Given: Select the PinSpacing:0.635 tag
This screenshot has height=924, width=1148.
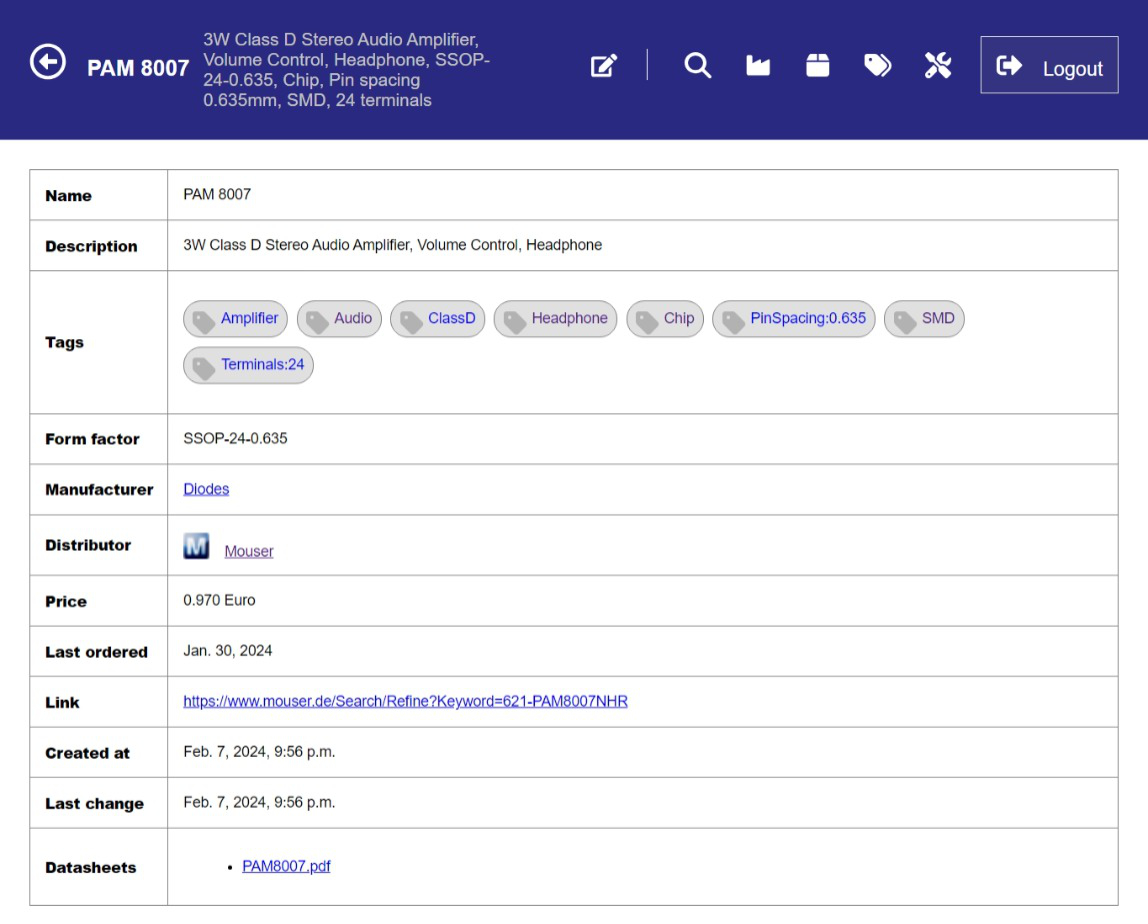Looking at the screenshot, I should (794, 318).
